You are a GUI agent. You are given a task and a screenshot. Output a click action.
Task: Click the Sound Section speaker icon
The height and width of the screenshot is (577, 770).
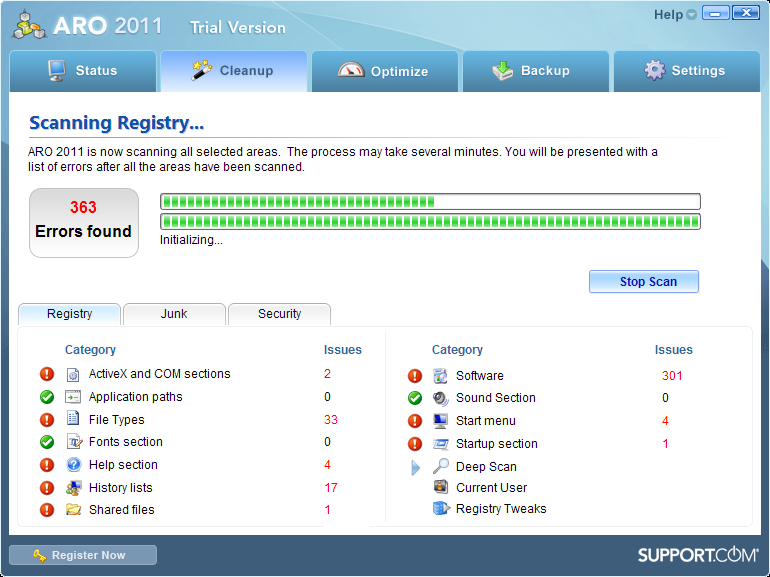tap(440, 398)
